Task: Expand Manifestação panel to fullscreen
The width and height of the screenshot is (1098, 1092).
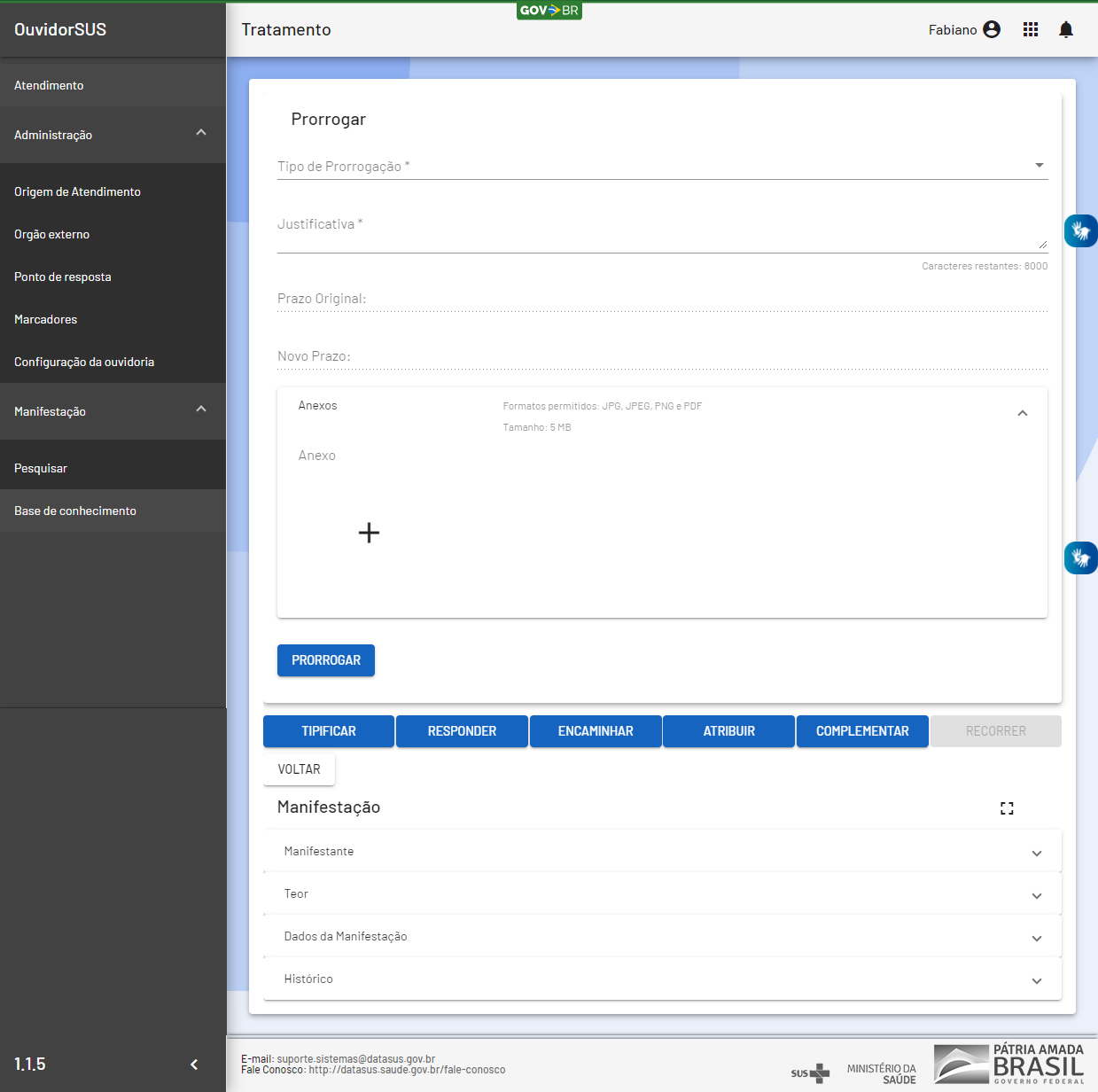Action: tap(1007, 808)
